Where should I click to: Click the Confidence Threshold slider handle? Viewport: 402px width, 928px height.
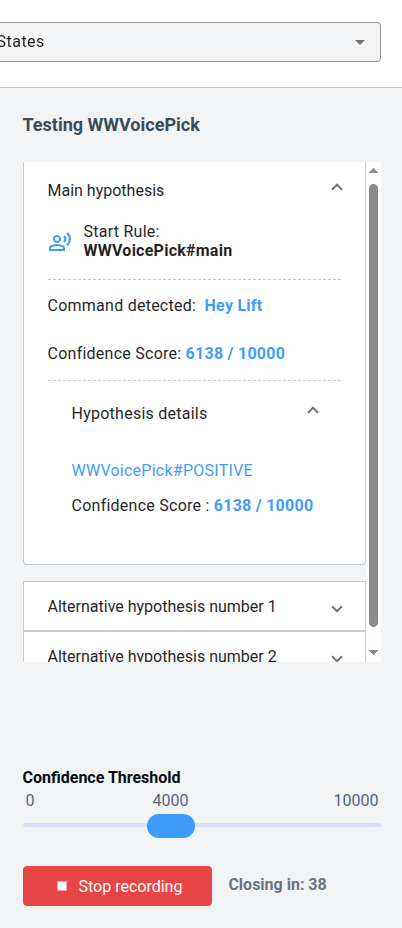click(171, 826)
